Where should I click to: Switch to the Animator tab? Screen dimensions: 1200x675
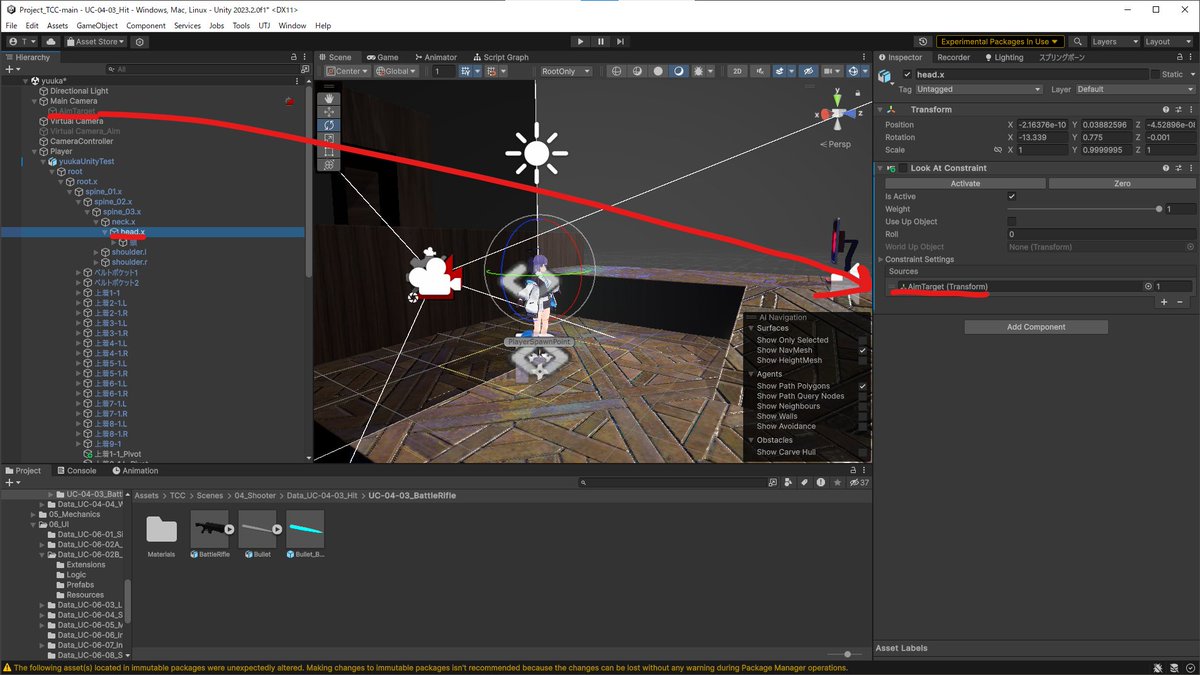point(435,57)
